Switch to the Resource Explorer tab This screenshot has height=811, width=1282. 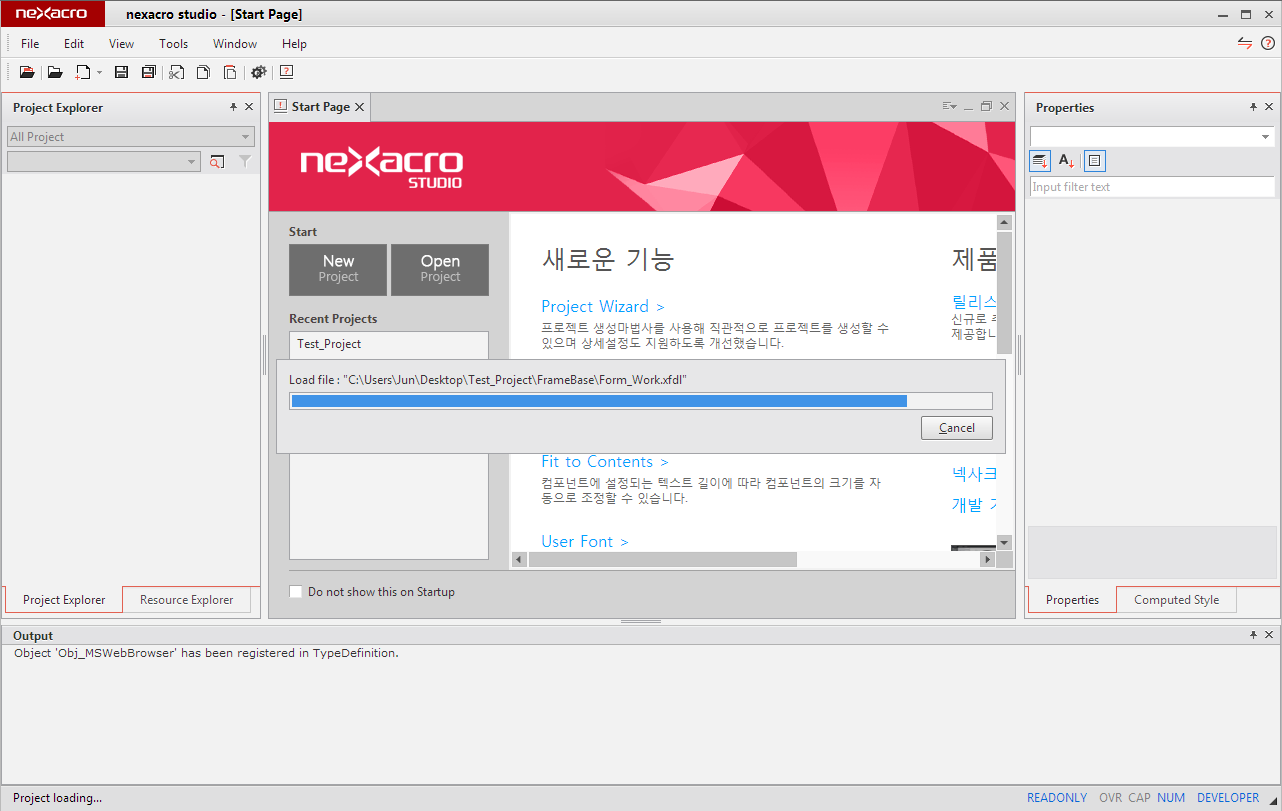tap(186, 600)
